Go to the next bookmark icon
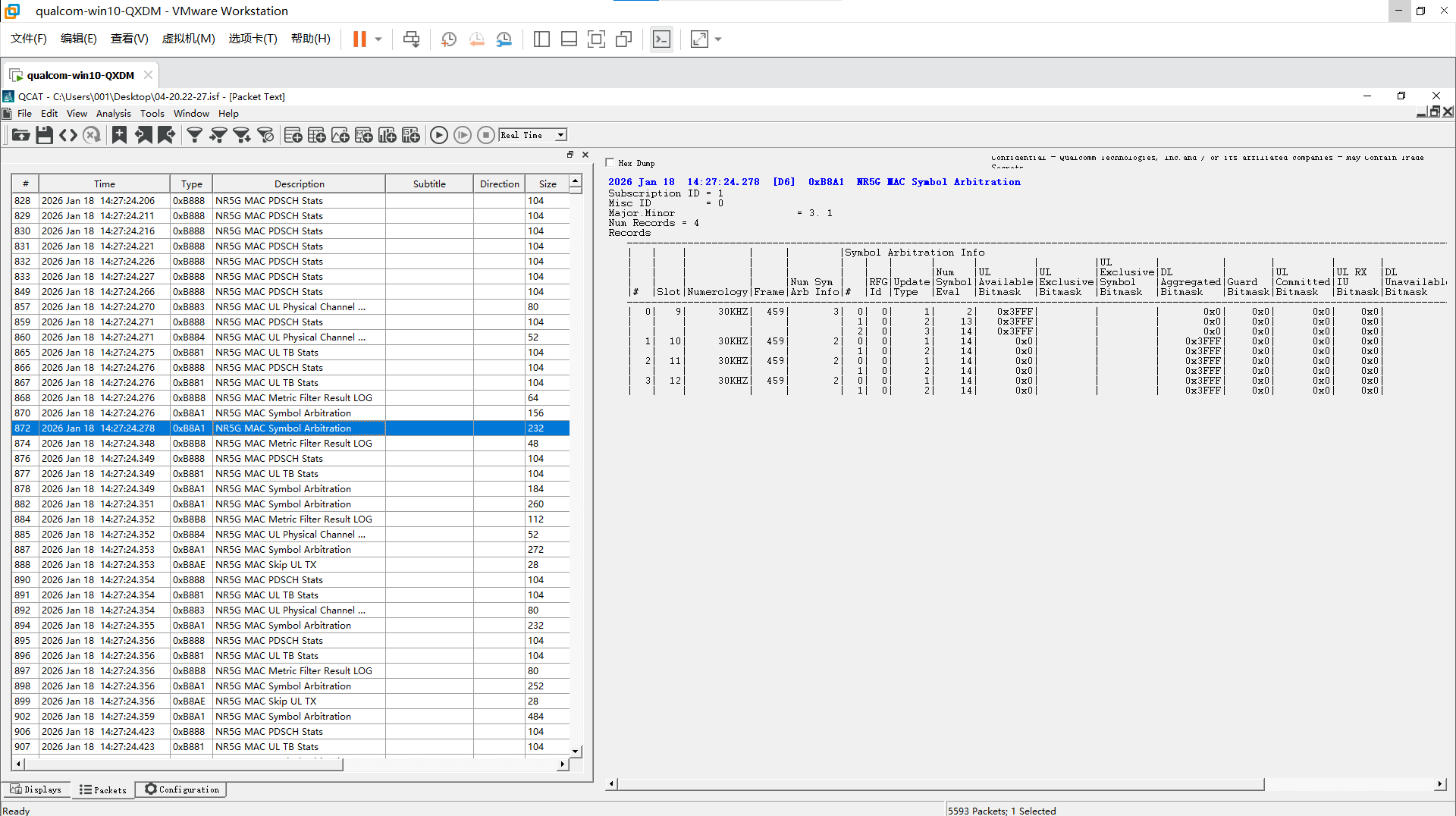 [x=167, y=135]
